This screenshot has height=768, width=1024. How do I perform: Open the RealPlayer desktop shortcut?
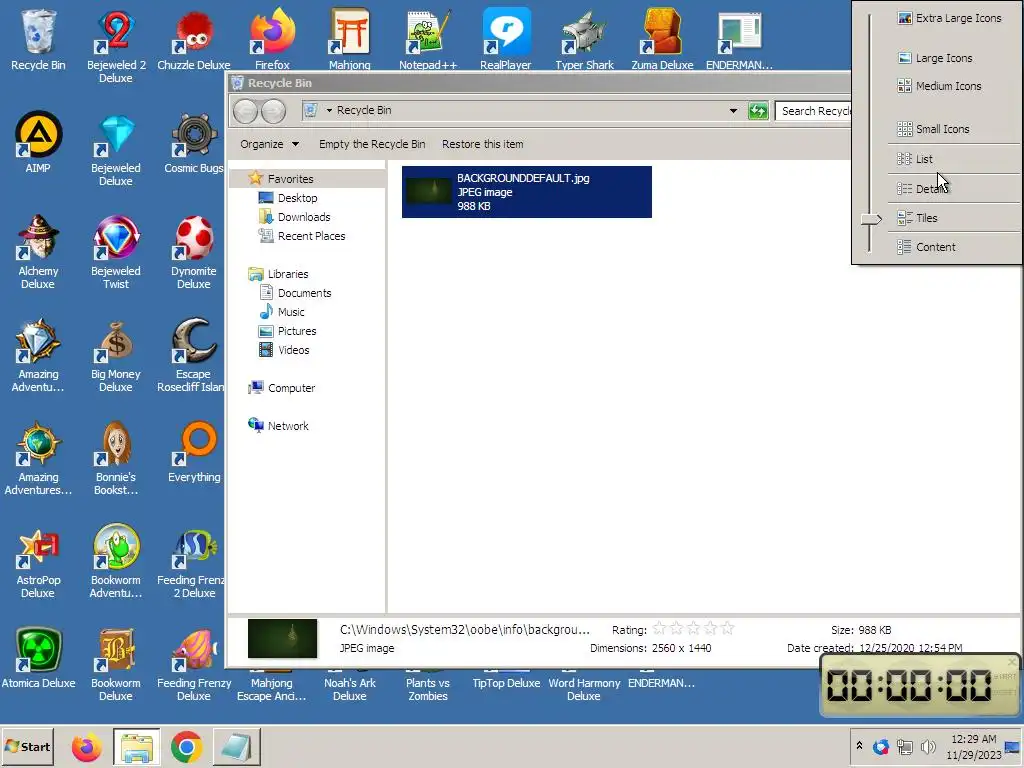(505, 38)
